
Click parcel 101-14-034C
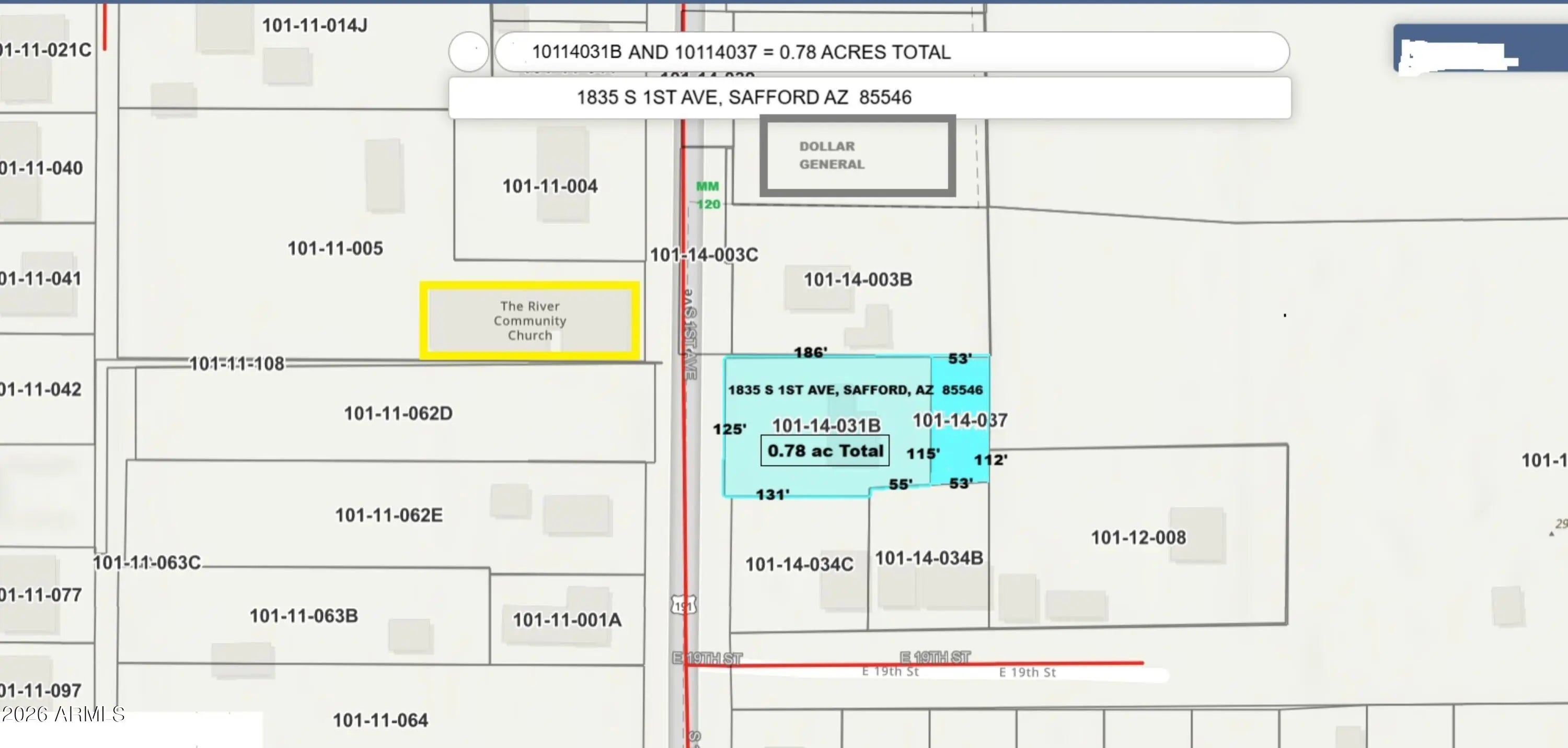799,564
